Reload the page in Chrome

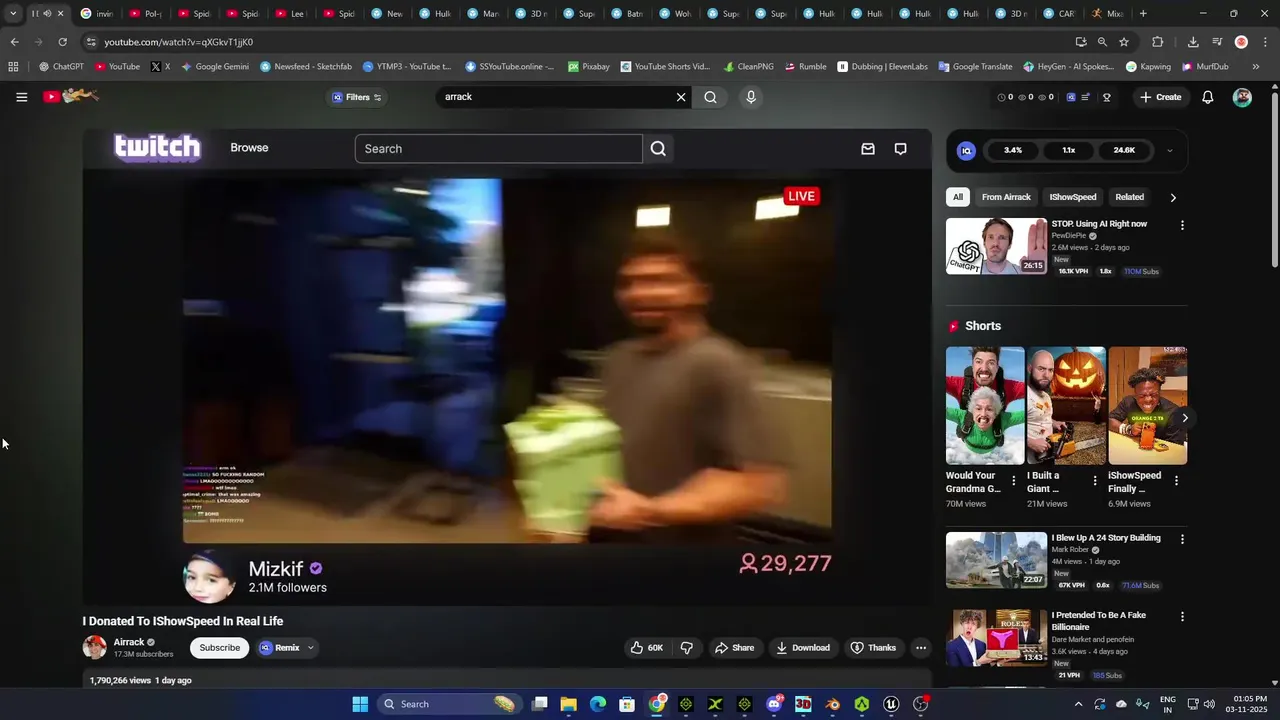point(62,42)
